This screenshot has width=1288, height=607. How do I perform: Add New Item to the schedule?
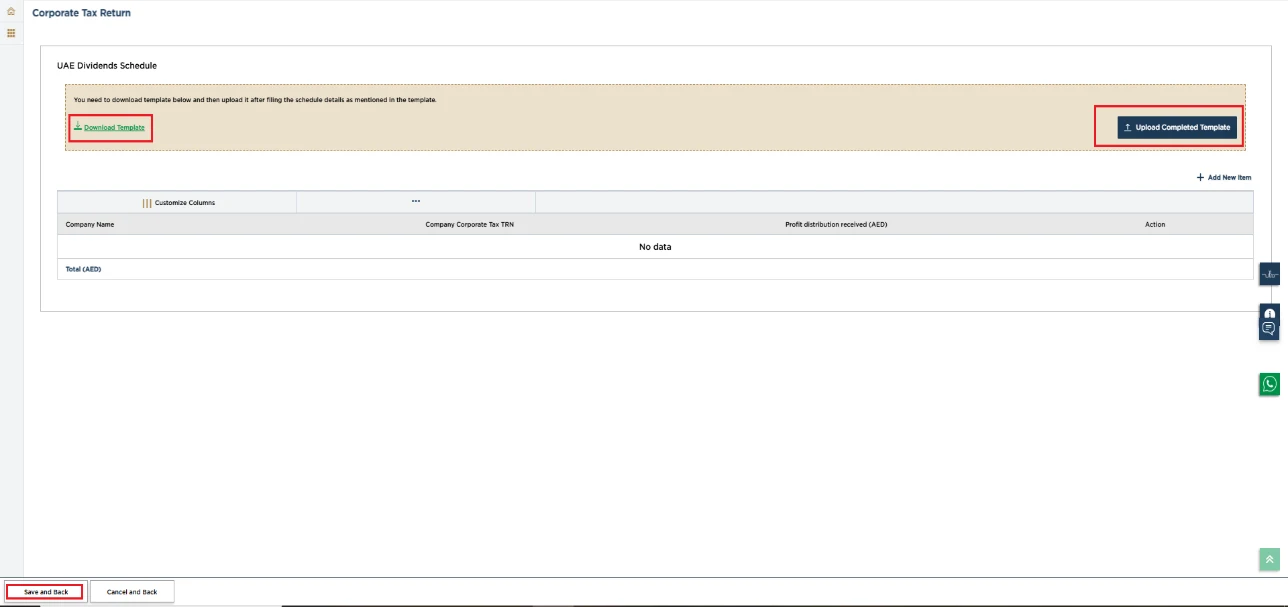1224,177
